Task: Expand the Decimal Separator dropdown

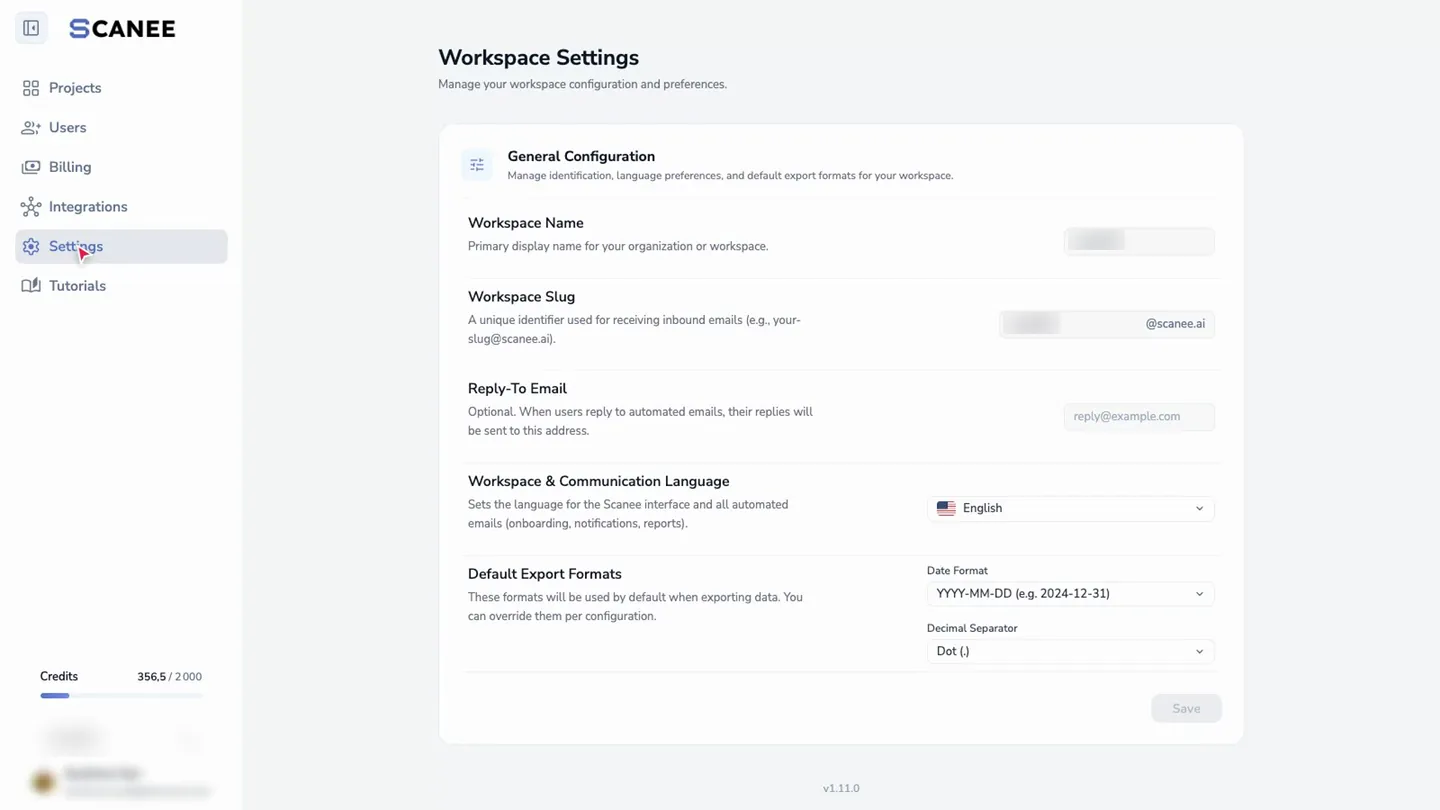Action: click(x=1070, y=651)
